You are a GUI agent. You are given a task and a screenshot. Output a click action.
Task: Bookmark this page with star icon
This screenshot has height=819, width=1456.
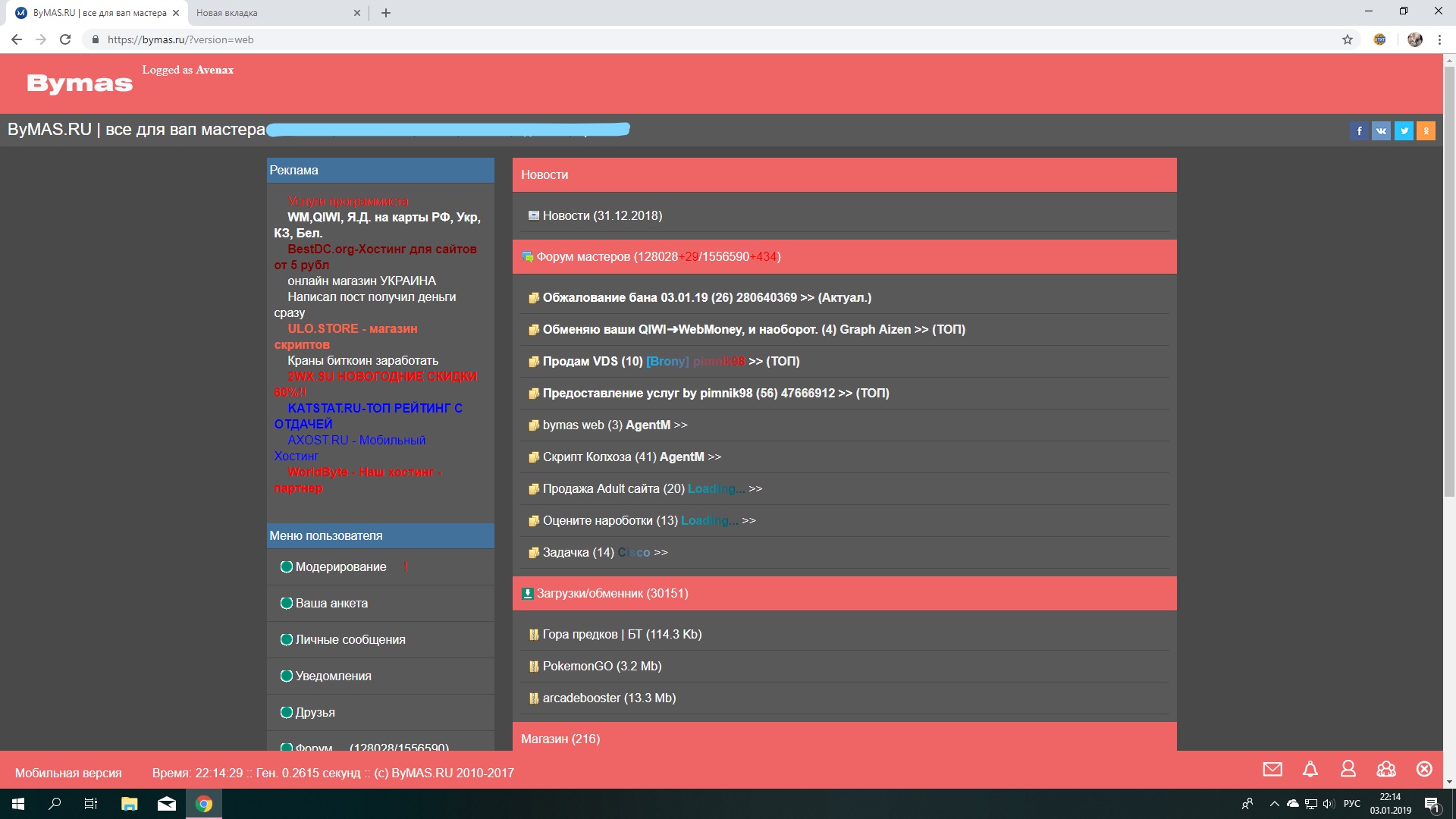pos(1348,39)
